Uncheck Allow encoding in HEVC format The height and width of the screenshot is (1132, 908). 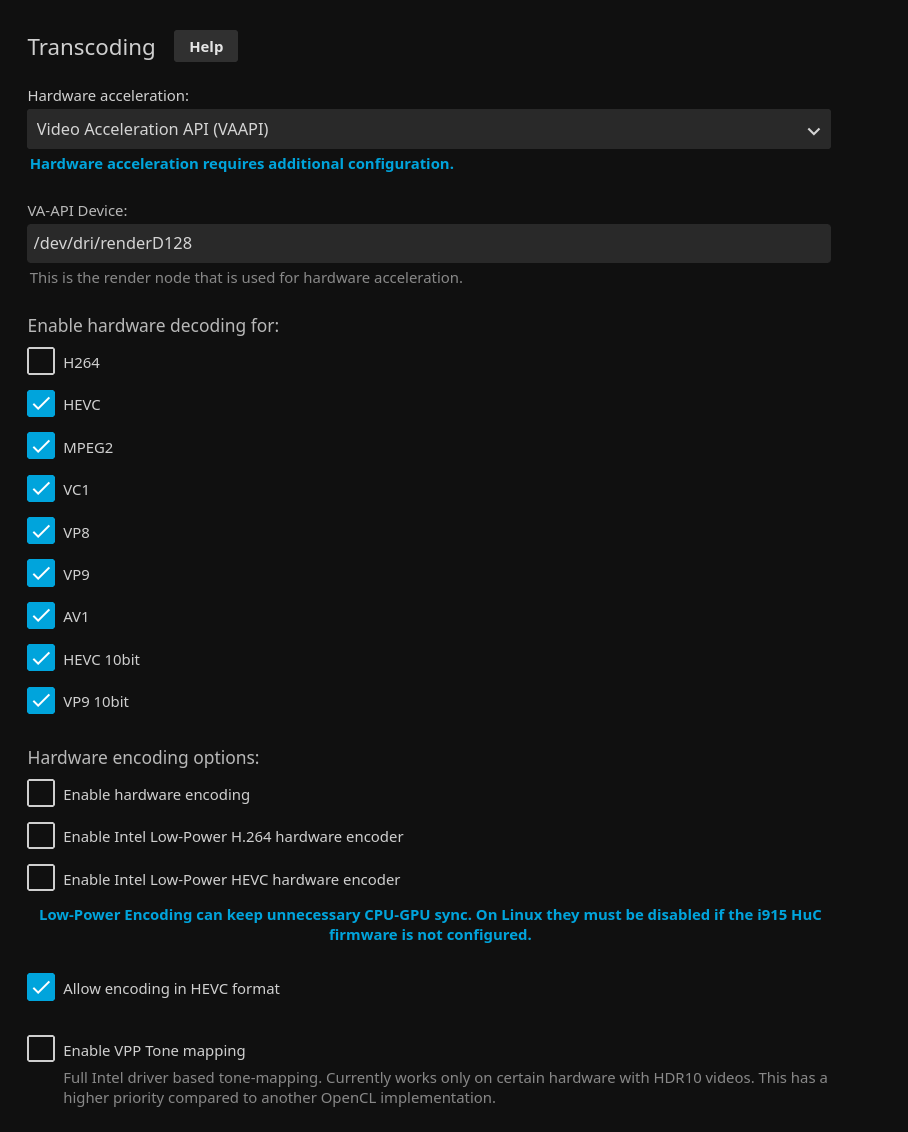click(x=41, y=988)
